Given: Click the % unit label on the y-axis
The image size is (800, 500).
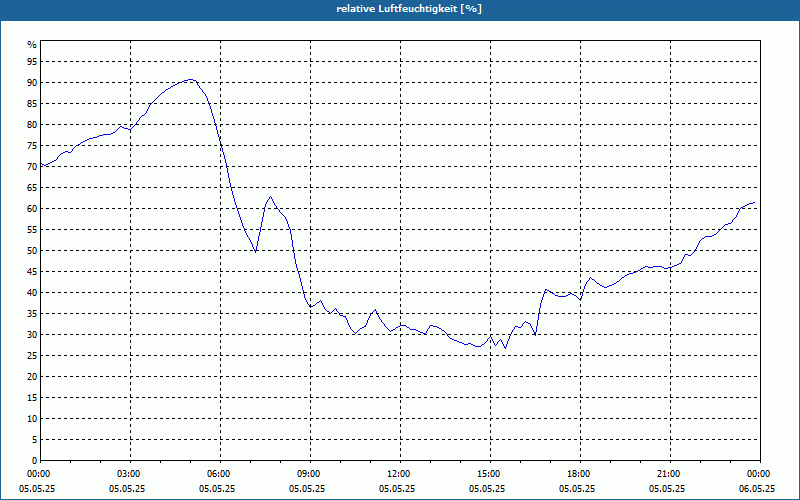Looking at the screenshot, I should [x=32, y=45].
